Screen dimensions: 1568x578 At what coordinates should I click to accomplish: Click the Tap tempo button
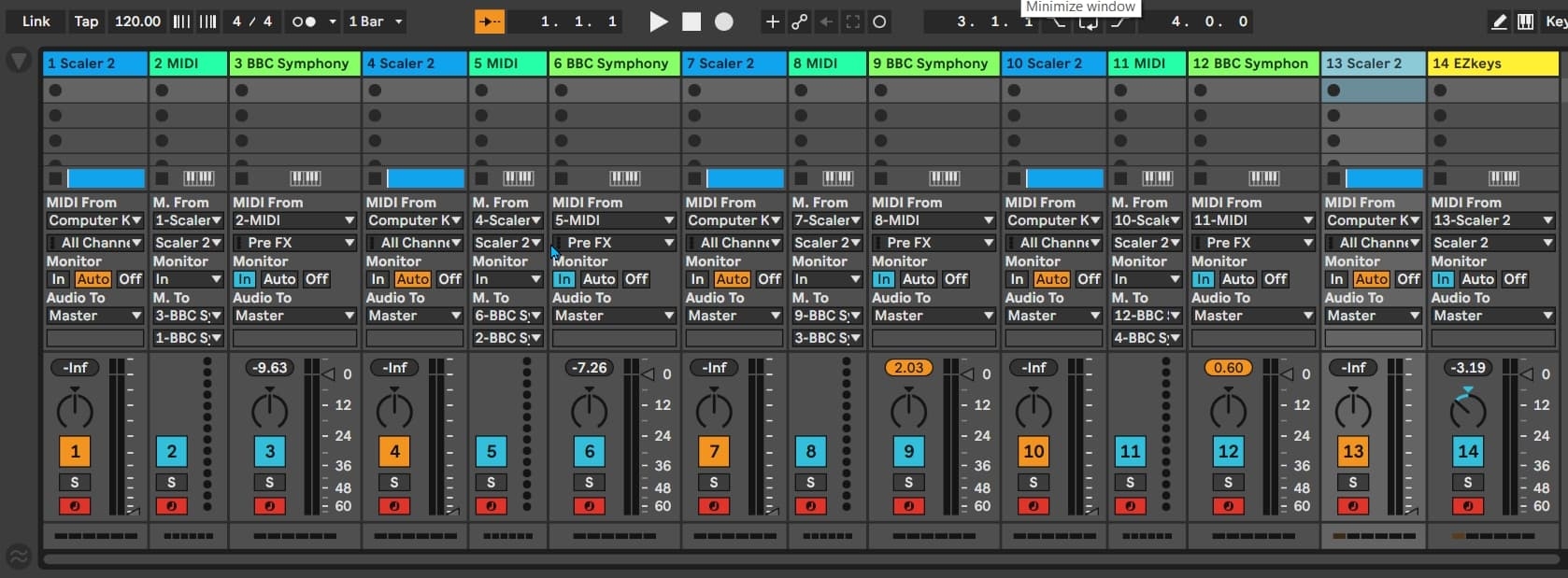click(86, 21)
